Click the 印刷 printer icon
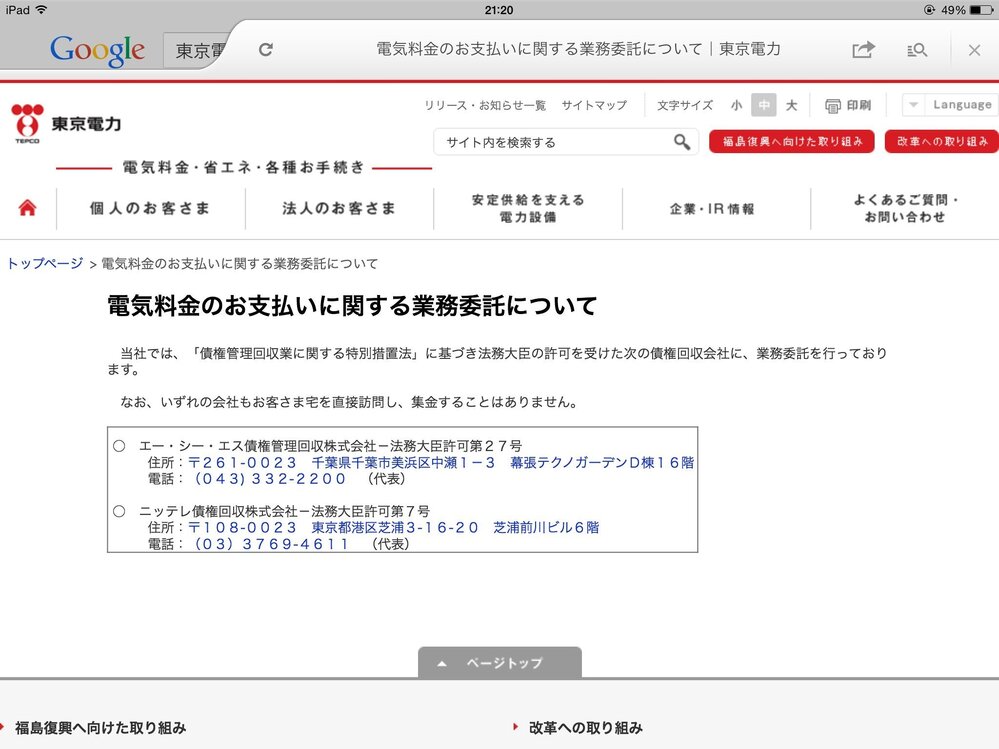The image size is (999, 749). click(847, 105)
